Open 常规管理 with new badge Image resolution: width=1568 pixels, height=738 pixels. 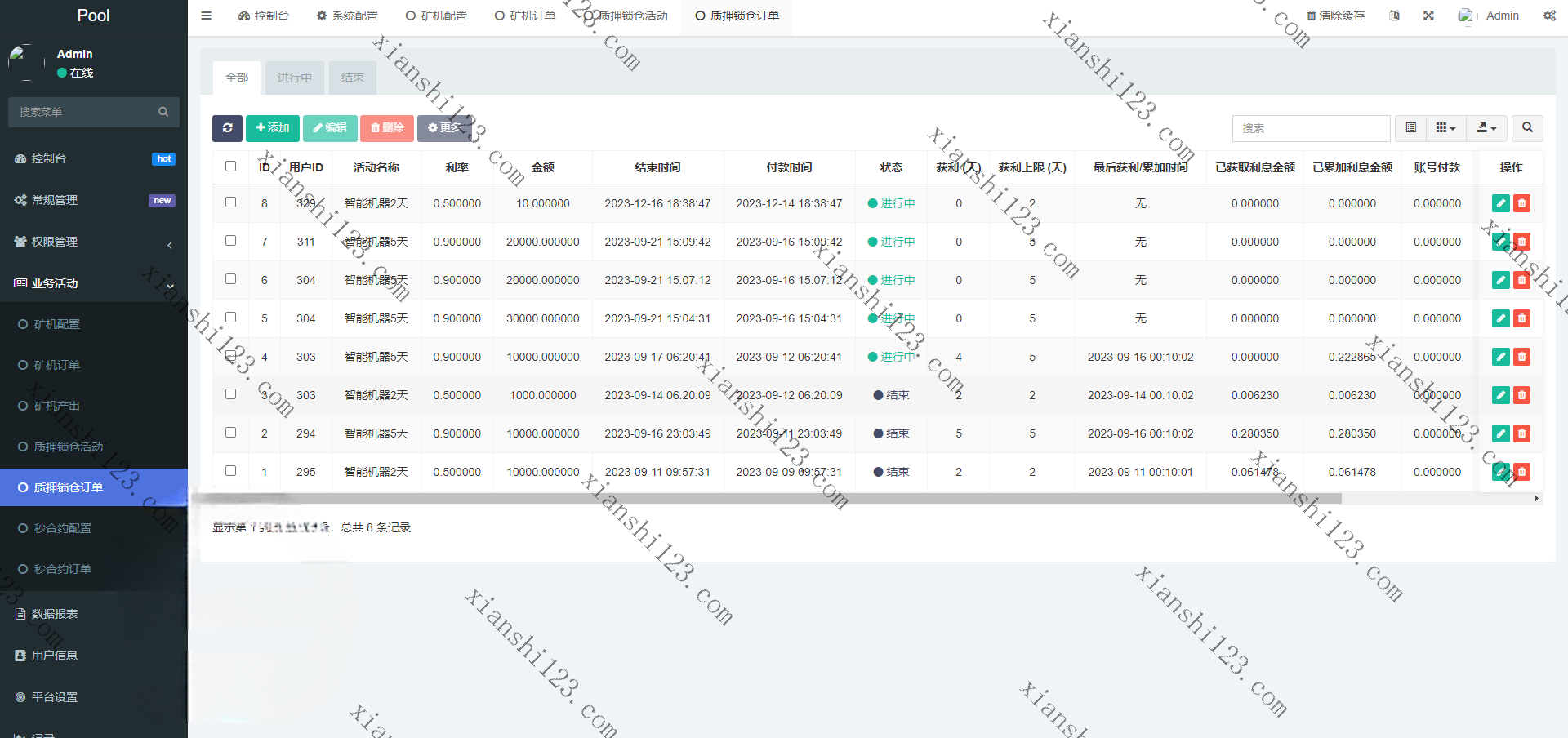(x=94, y=200)
